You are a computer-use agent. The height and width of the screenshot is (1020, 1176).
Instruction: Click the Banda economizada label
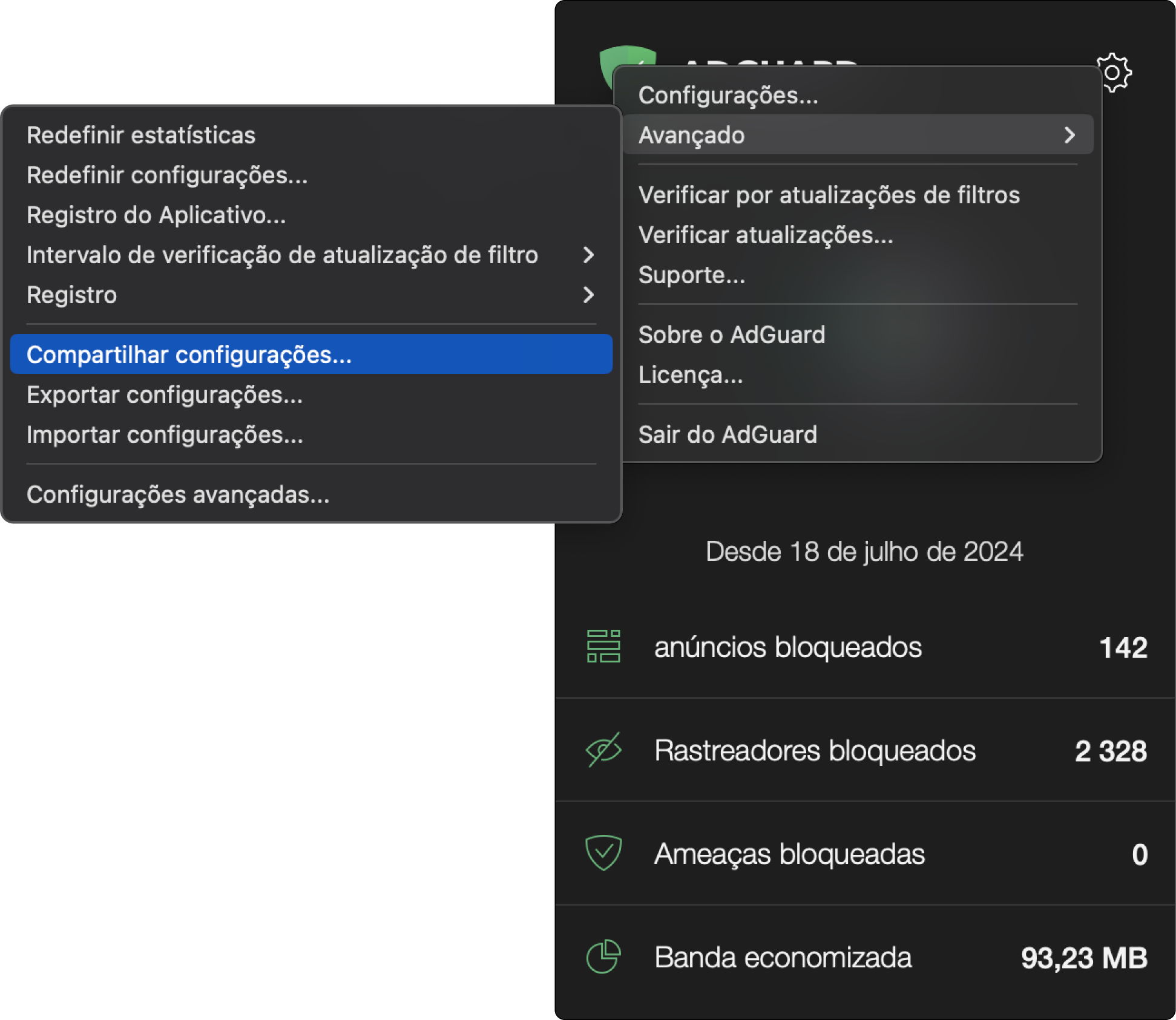pyautogui.click(x=783, y=958)
